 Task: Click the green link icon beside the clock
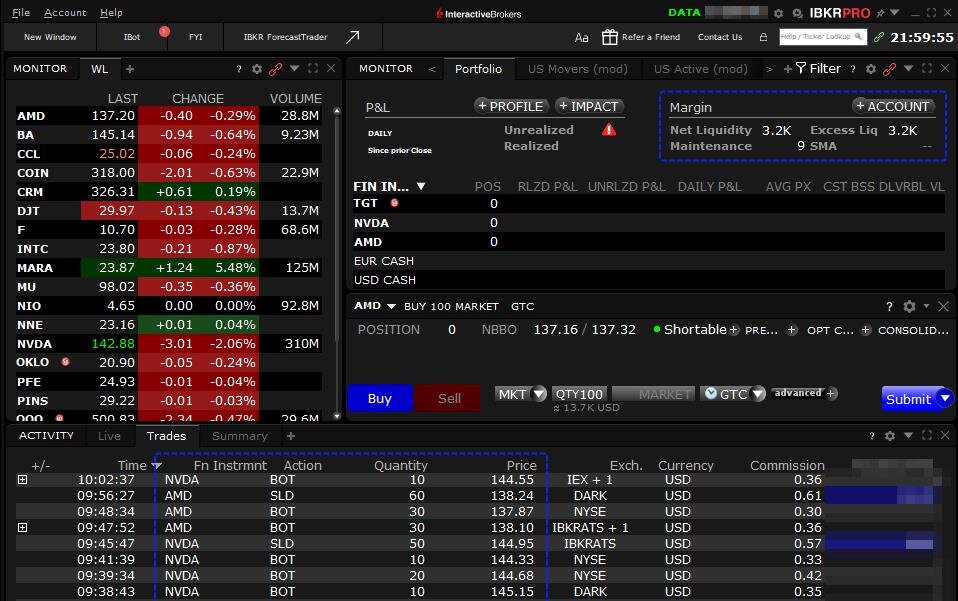point(879,37)
